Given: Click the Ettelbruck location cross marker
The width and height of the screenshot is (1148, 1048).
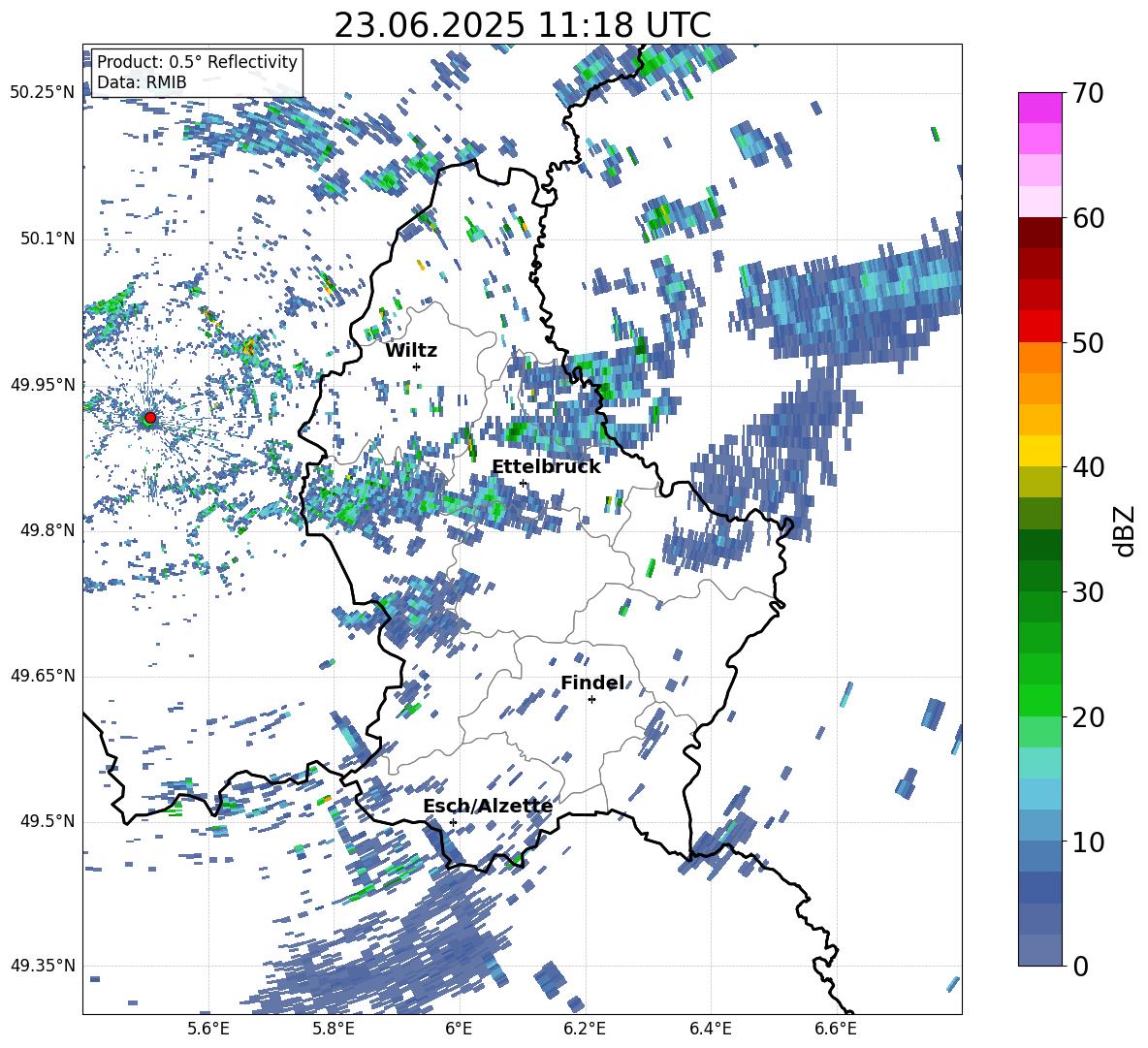Looking at the screenshot, I should point(523,483).
